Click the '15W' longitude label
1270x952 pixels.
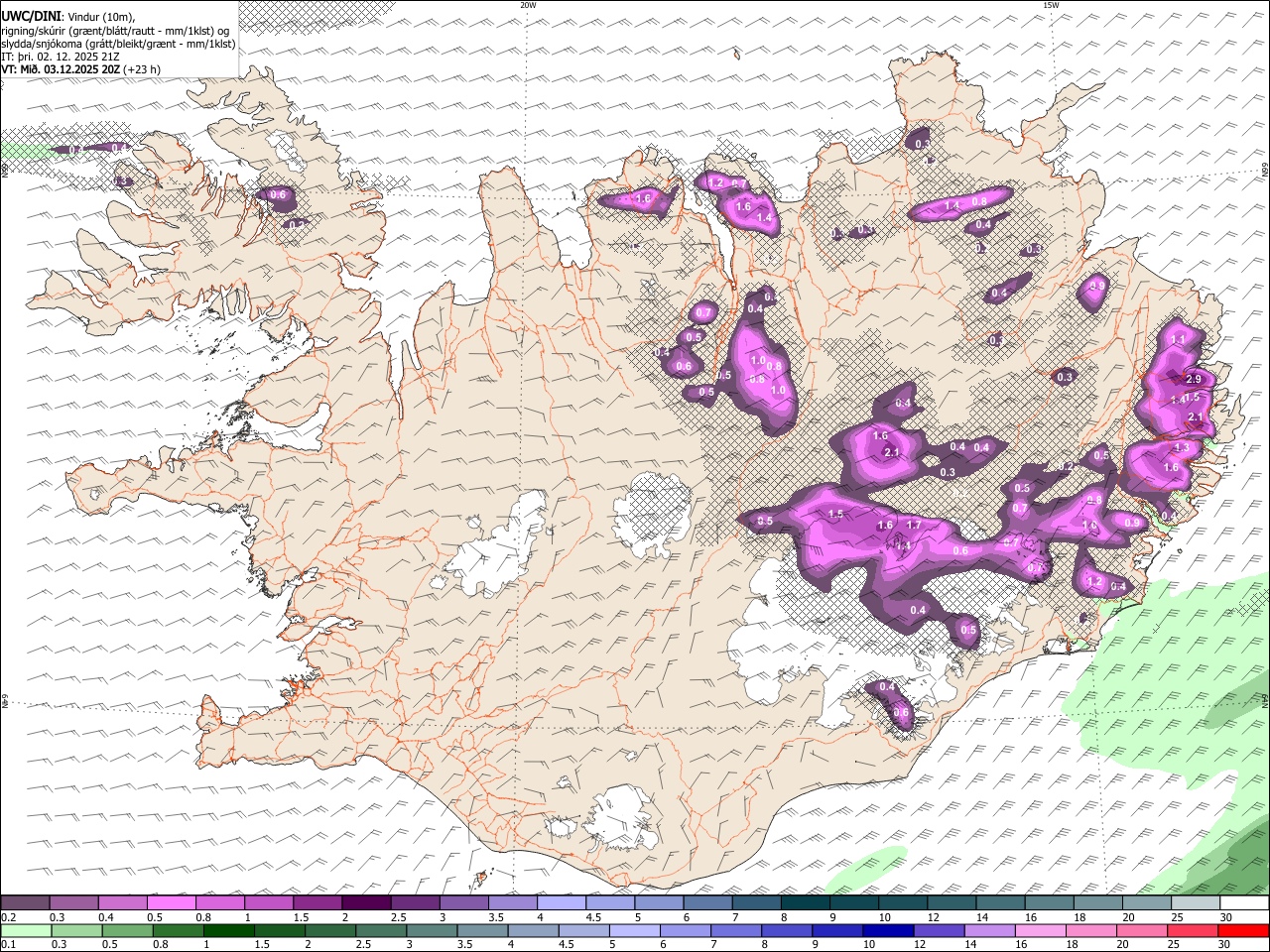(1051, 5)
